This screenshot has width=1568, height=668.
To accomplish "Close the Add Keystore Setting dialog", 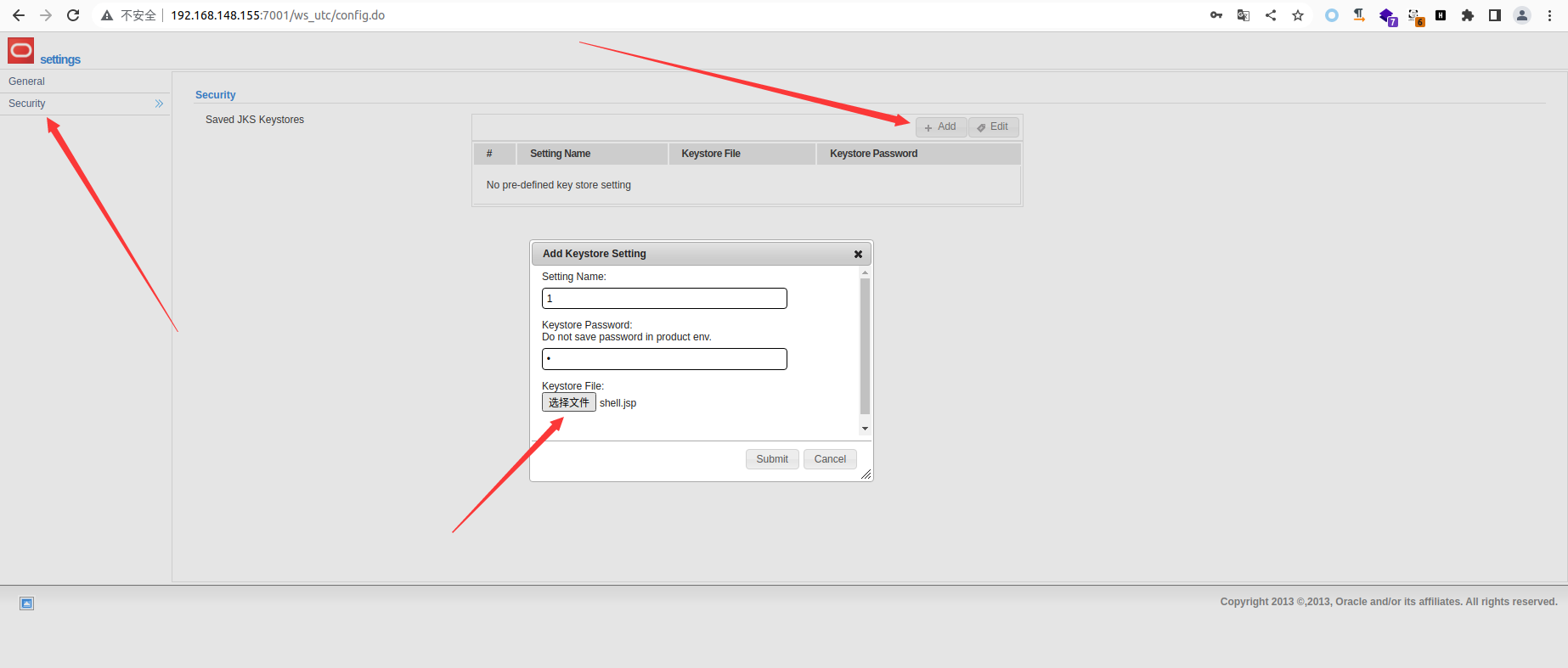I will coord(858,254).
